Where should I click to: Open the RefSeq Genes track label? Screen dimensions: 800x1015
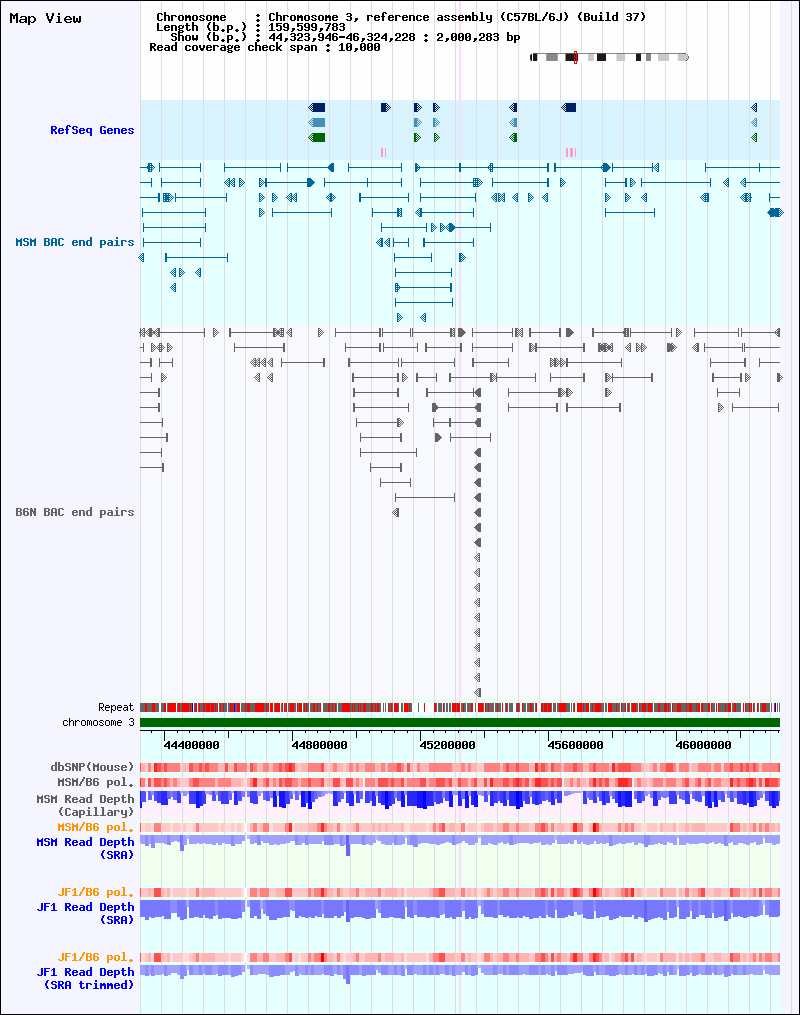click(x=92, y=130)
